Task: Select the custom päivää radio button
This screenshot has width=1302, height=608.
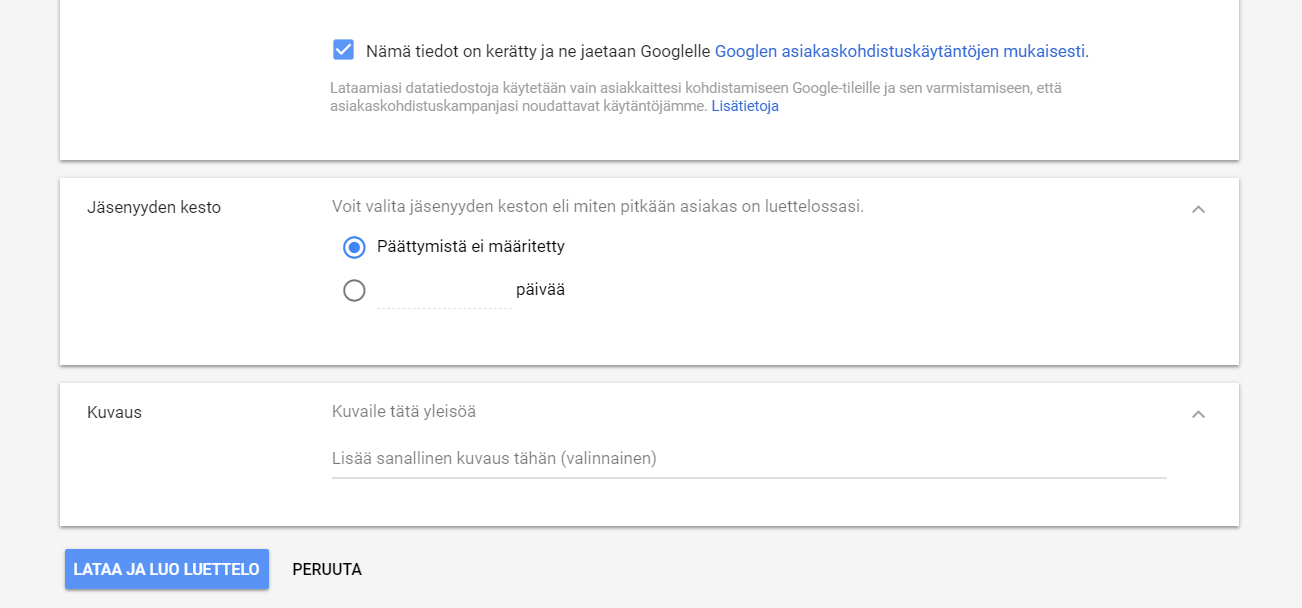Action: click(x=354, y=290)
